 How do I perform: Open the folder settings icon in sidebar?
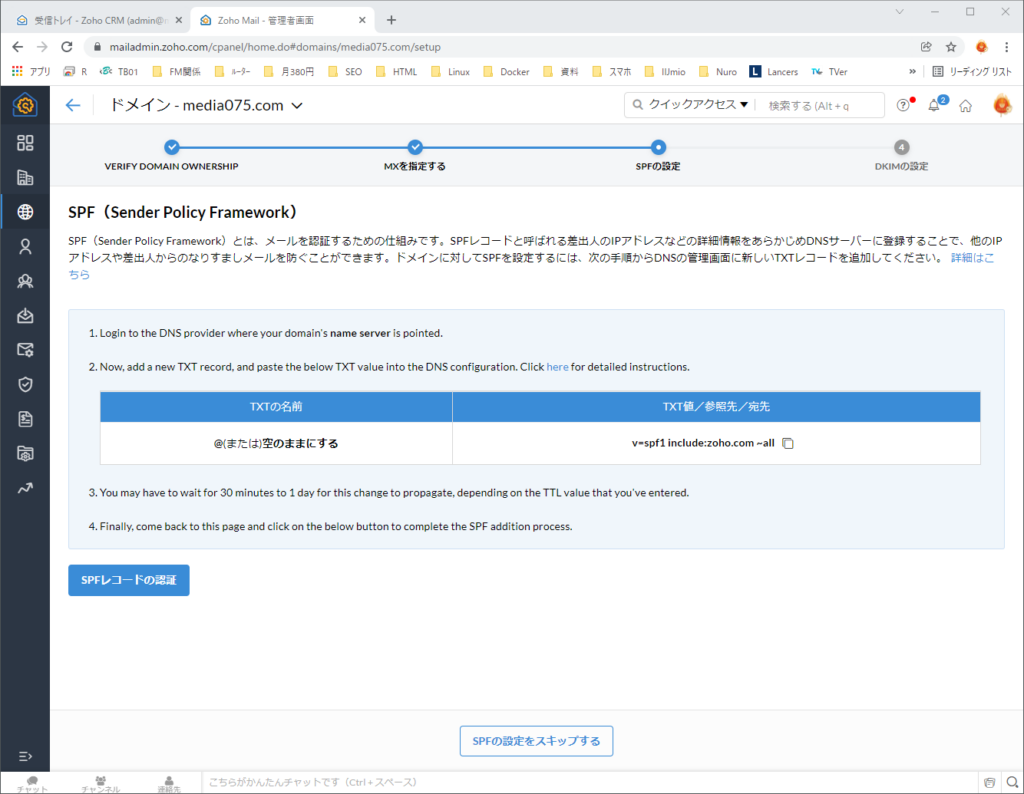click(x=25, y=454)
